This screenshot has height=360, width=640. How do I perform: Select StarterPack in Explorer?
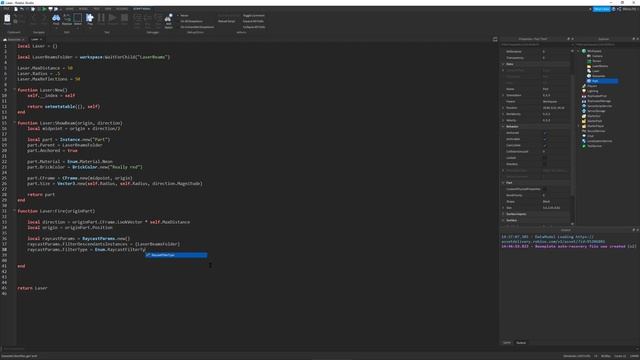click(x=595, y=121)
